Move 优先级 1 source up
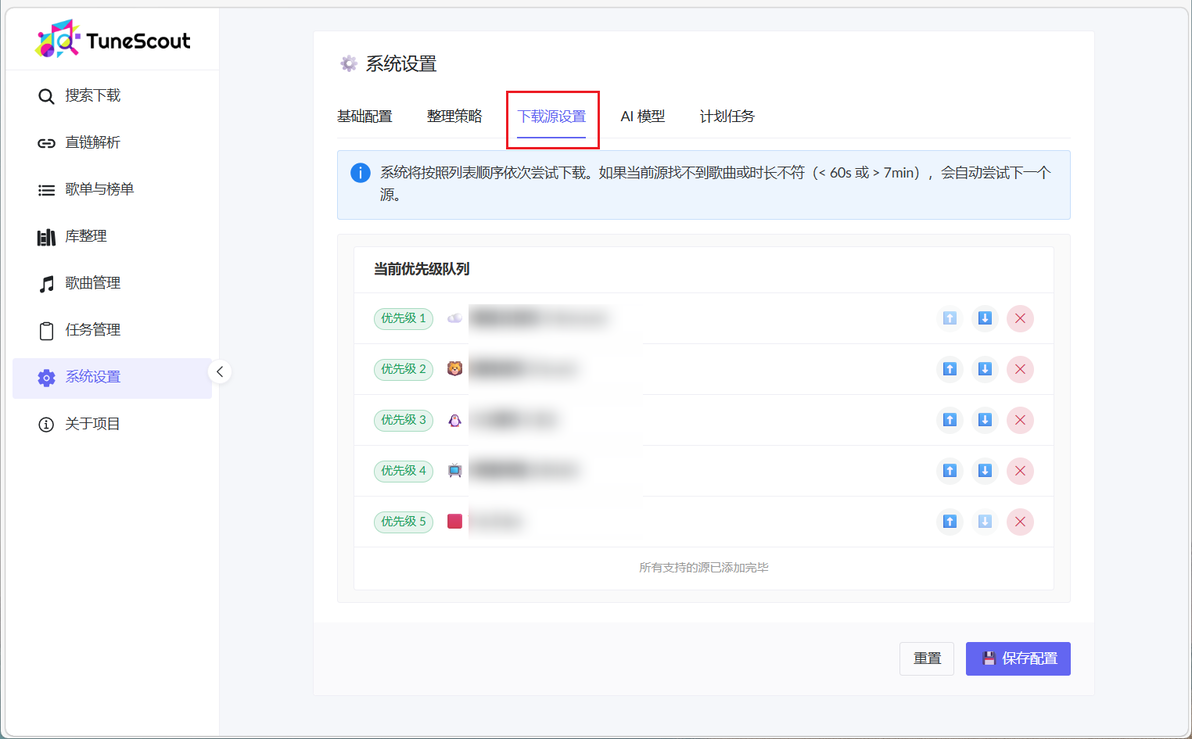Image resolution: width=1192 pixels, height=739 pixels. click(949, 319)
